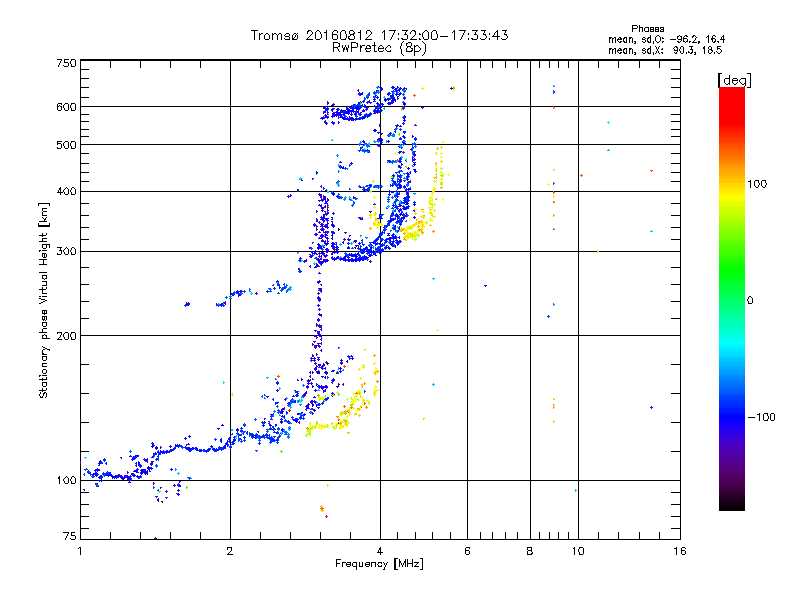The height and width of the screenshot is (600, 800).
Task: Click the x-axis label '4'
Action: (x=380, y=551)
